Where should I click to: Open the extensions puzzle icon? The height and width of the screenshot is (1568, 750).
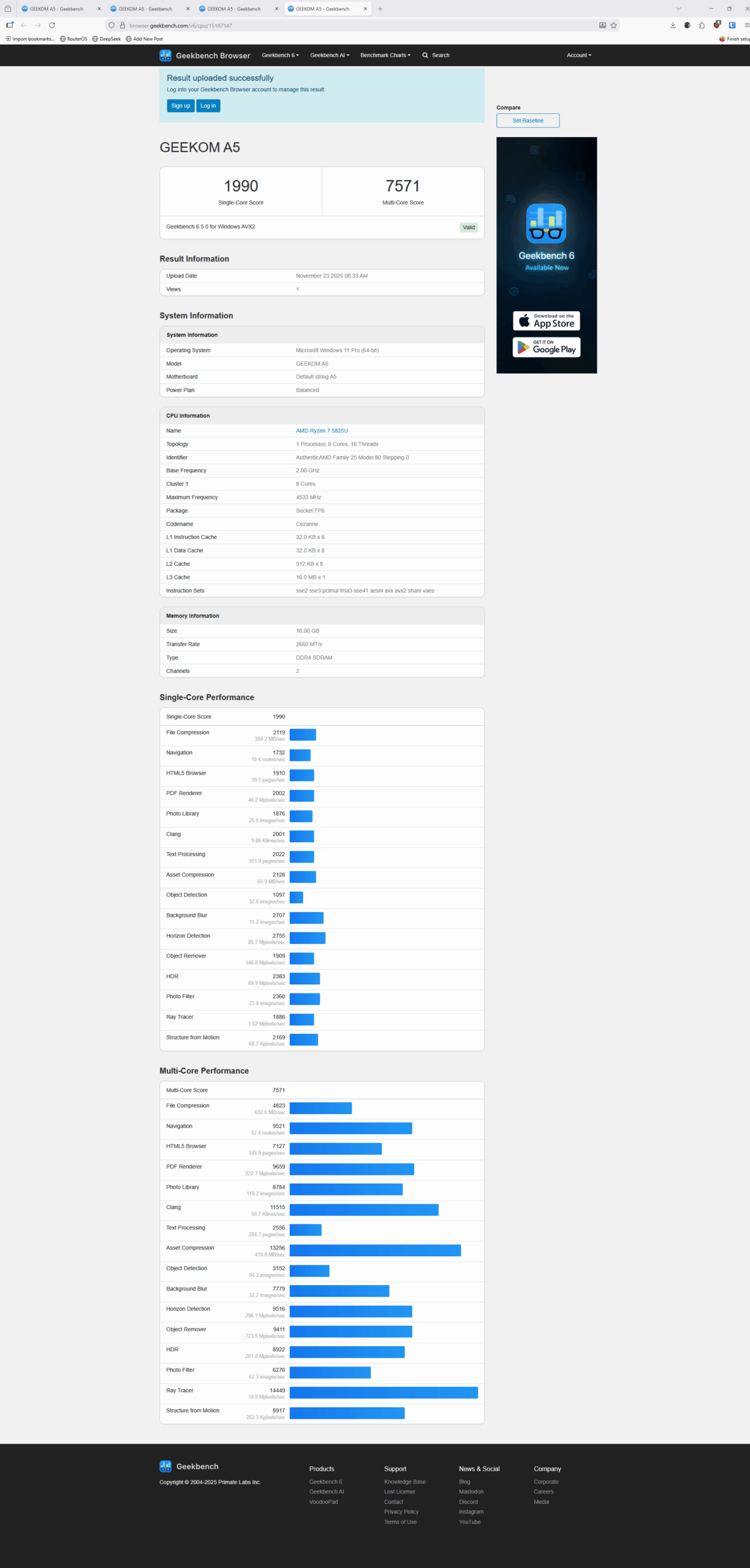[x=702, y=25]
